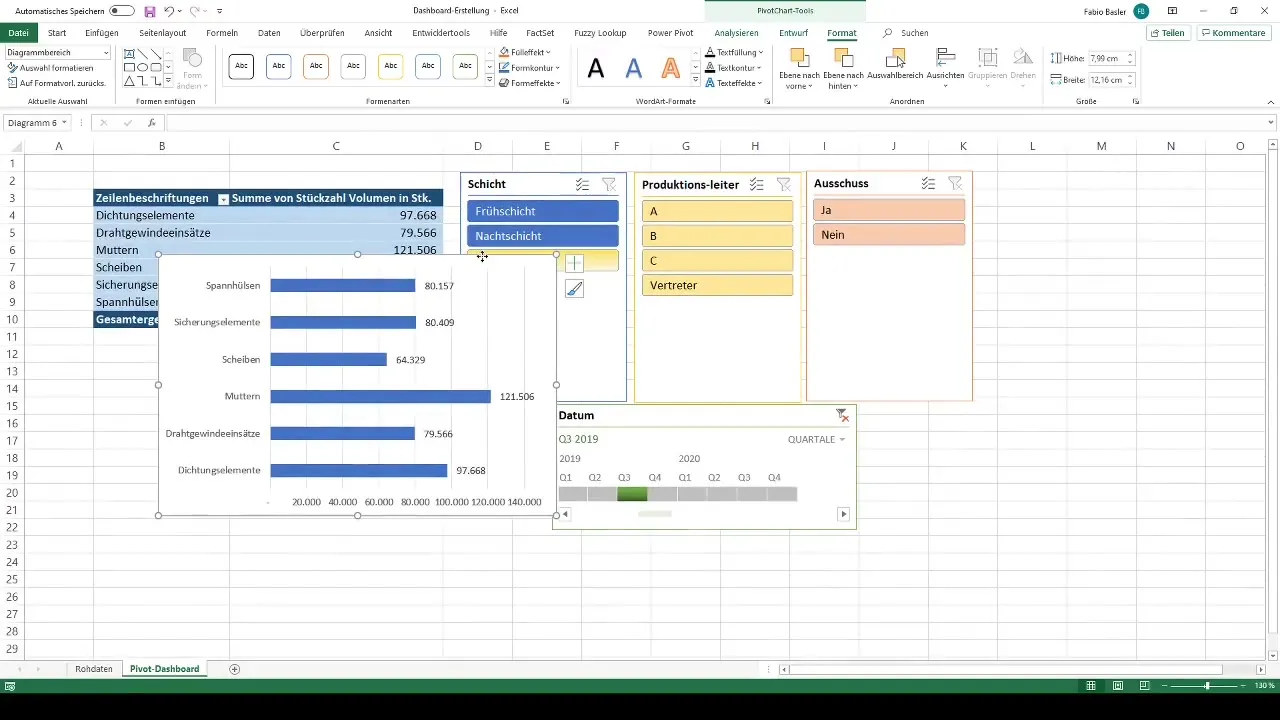Click the Undo arrow icon
Screen dimensions: 1280x720
(169, 11)
